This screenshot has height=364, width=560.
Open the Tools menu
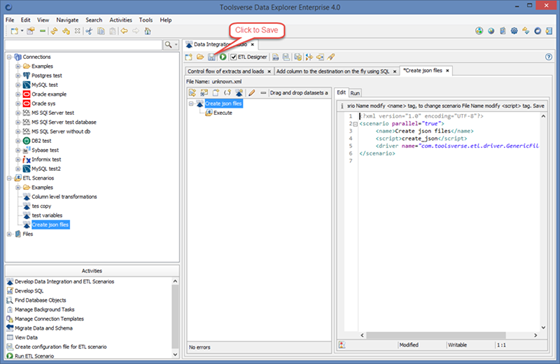click(x=146, y=20)
